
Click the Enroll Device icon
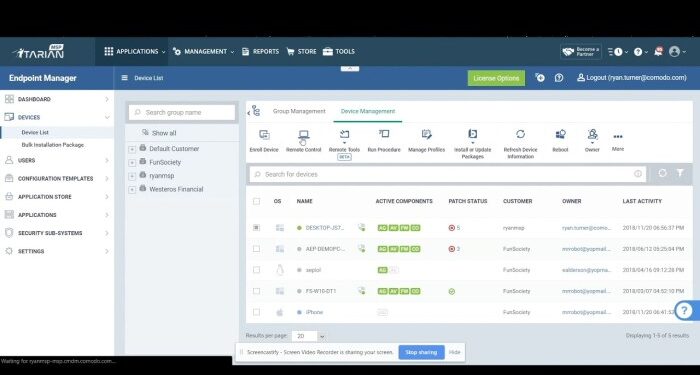pos(264,135)
